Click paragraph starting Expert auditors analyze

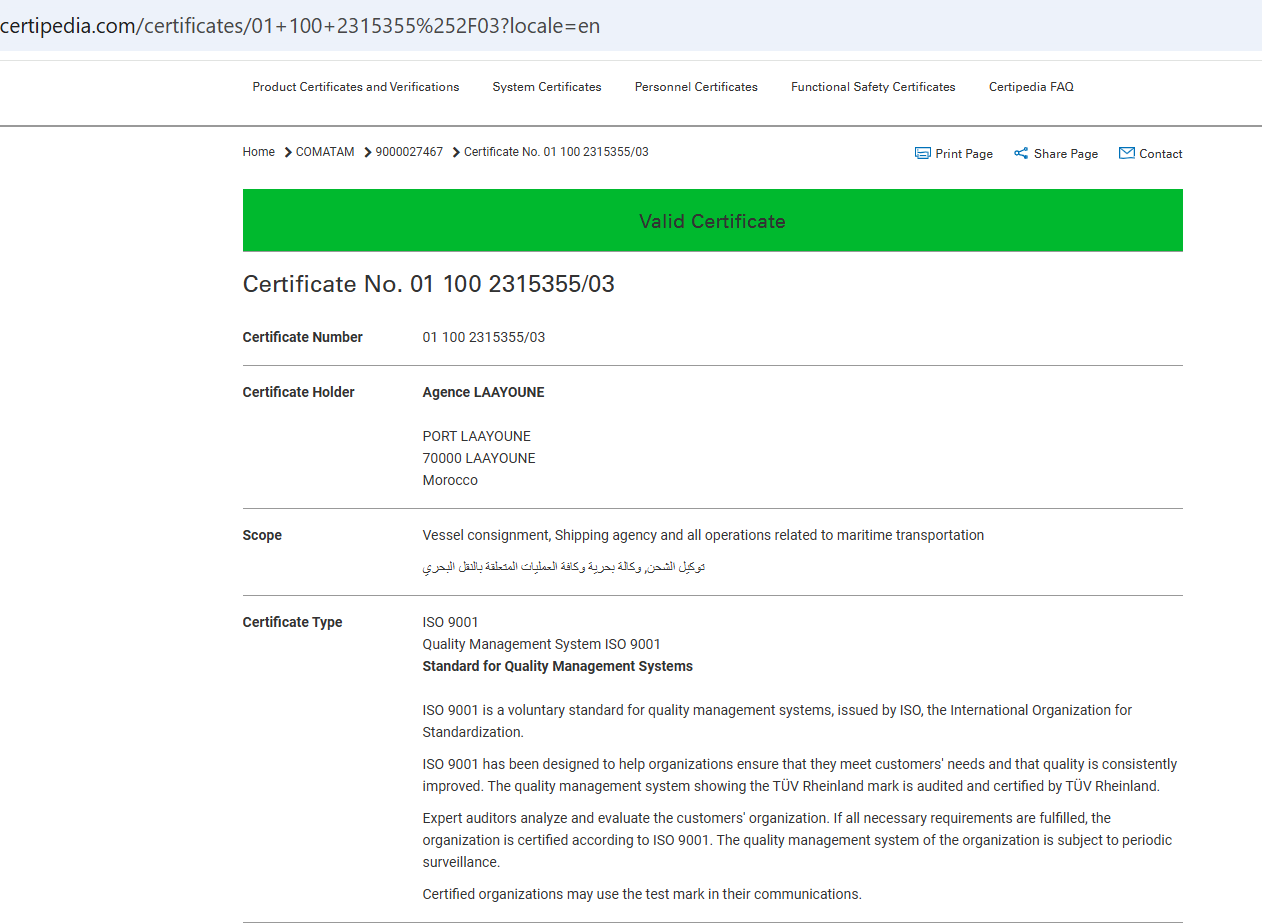[x=797, y=840]
